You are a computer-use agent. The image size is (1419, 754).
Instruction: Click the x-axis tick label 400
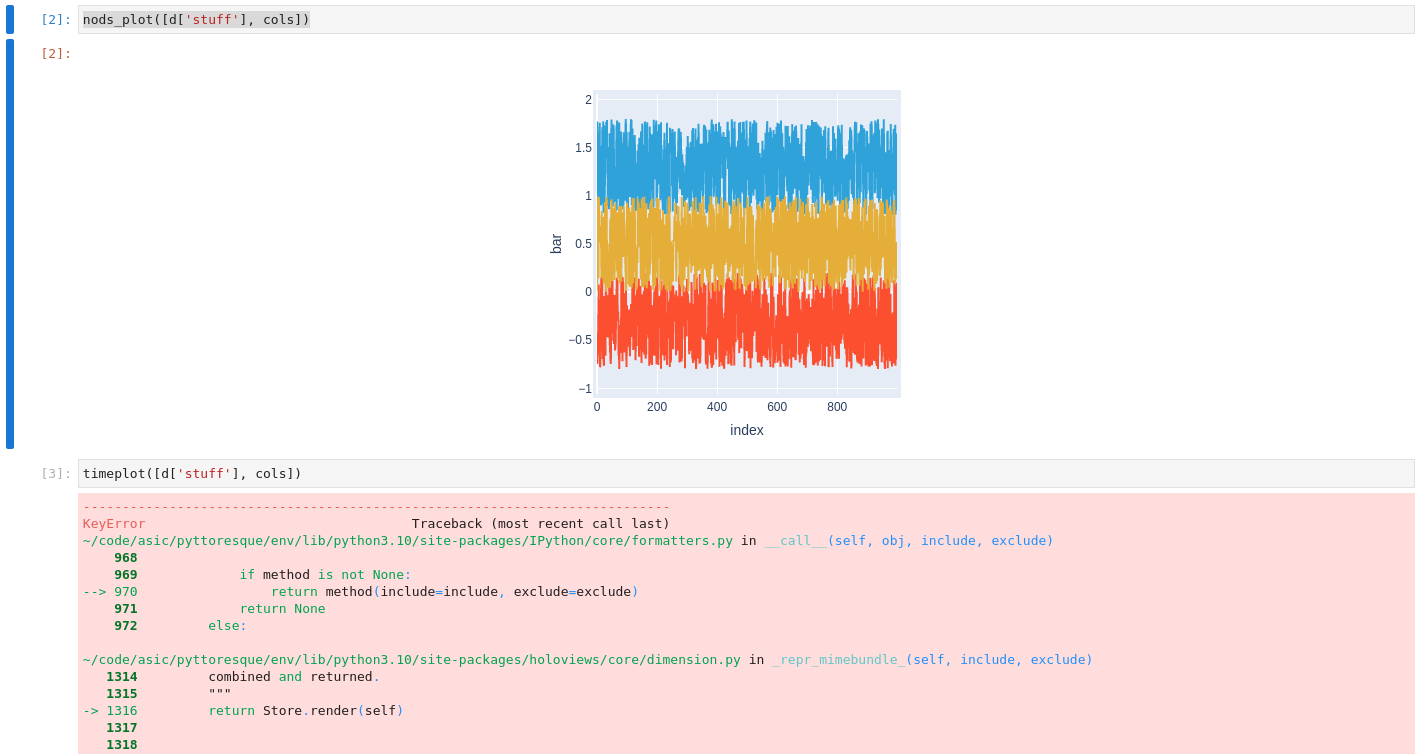tap(717, 407)
